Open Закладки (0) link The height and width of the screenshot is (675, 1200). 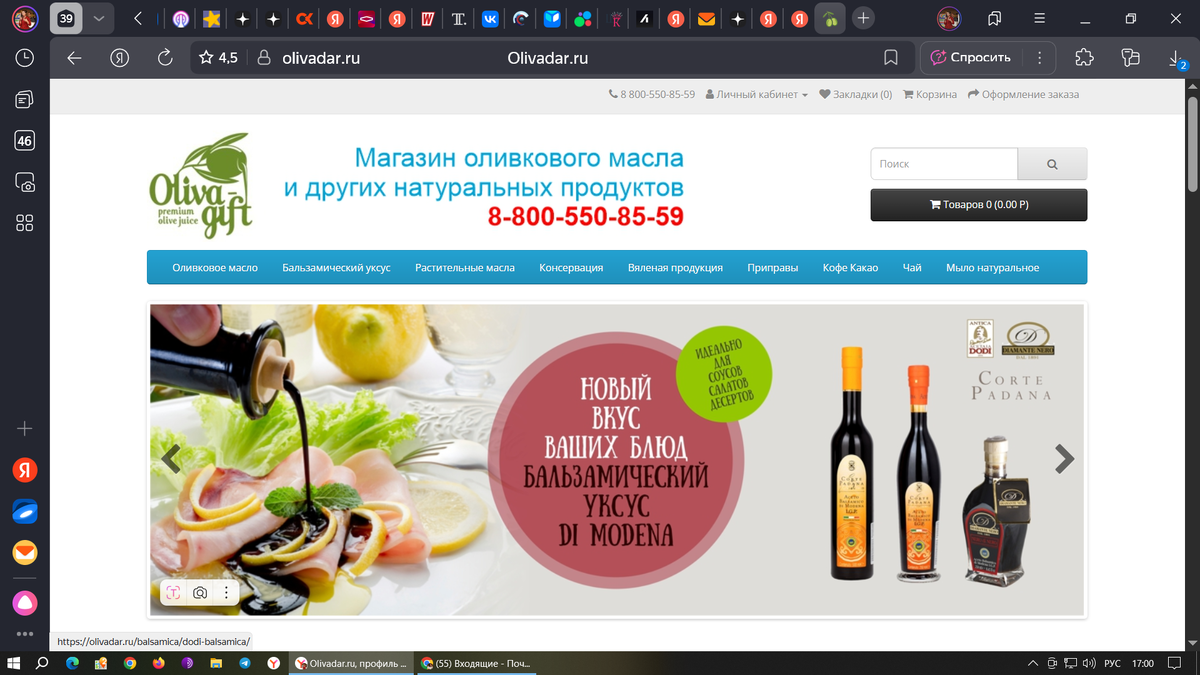coord(855,94)
